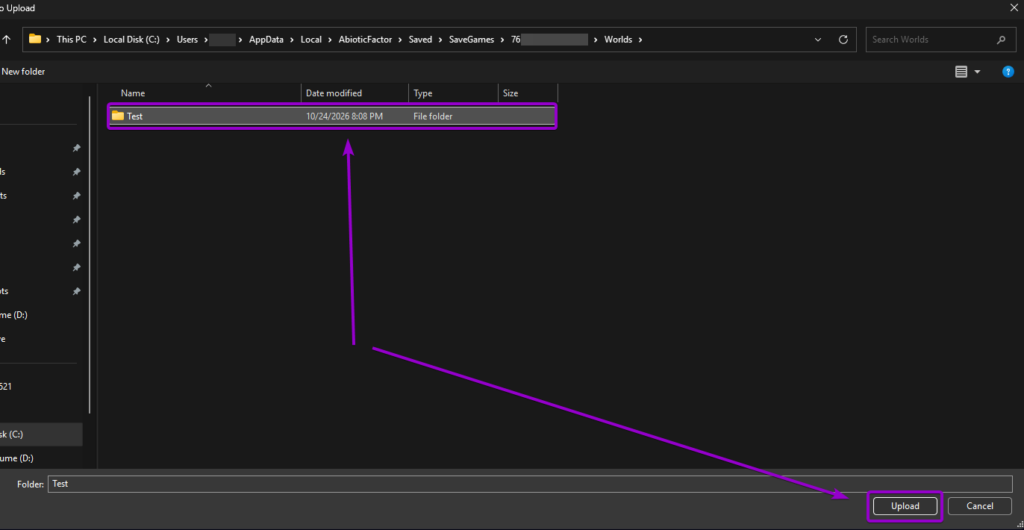The width and height of the screenshot is (1024, 530).
Task: Navigate to Local Disk (C:) breadcrumb
Action: [131, 39]
